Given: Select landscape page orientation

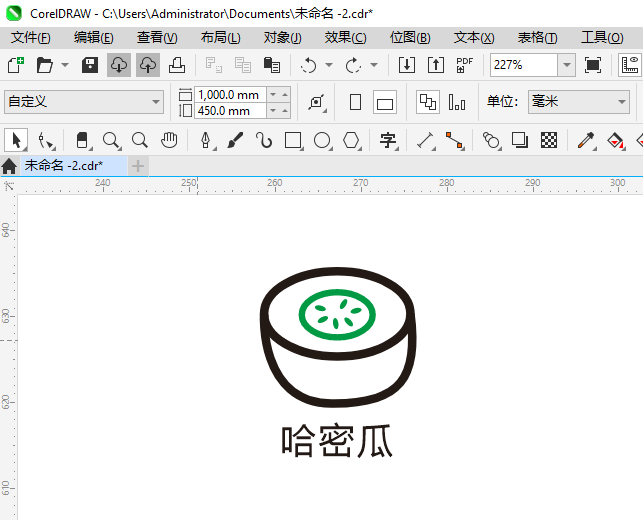Looking at the screenshot, I should coord(385,102).
